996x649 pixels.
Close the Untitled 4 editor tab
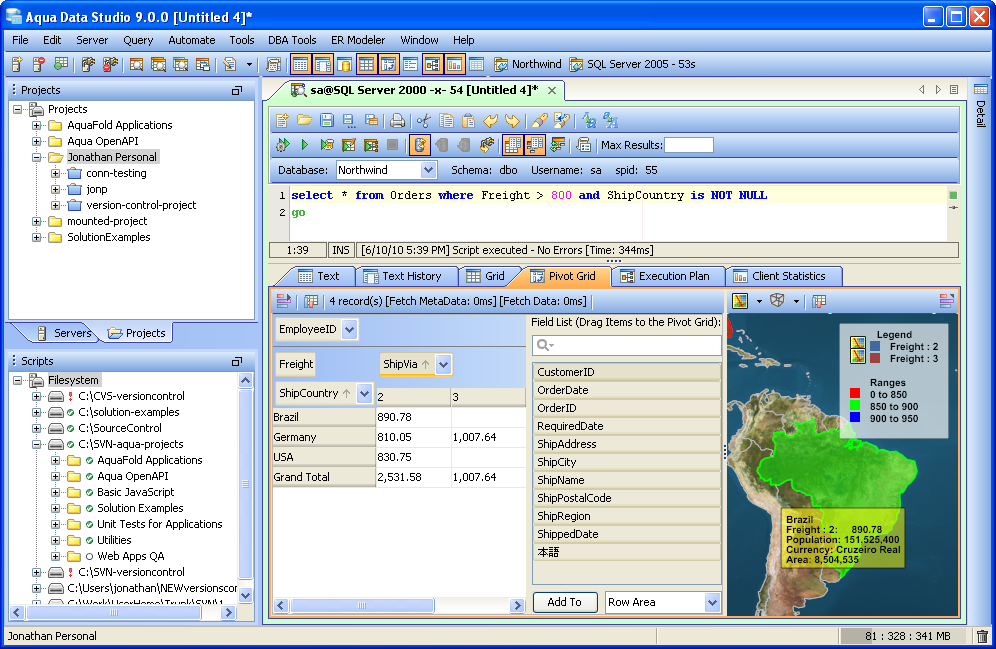click(x=552, y=90)
